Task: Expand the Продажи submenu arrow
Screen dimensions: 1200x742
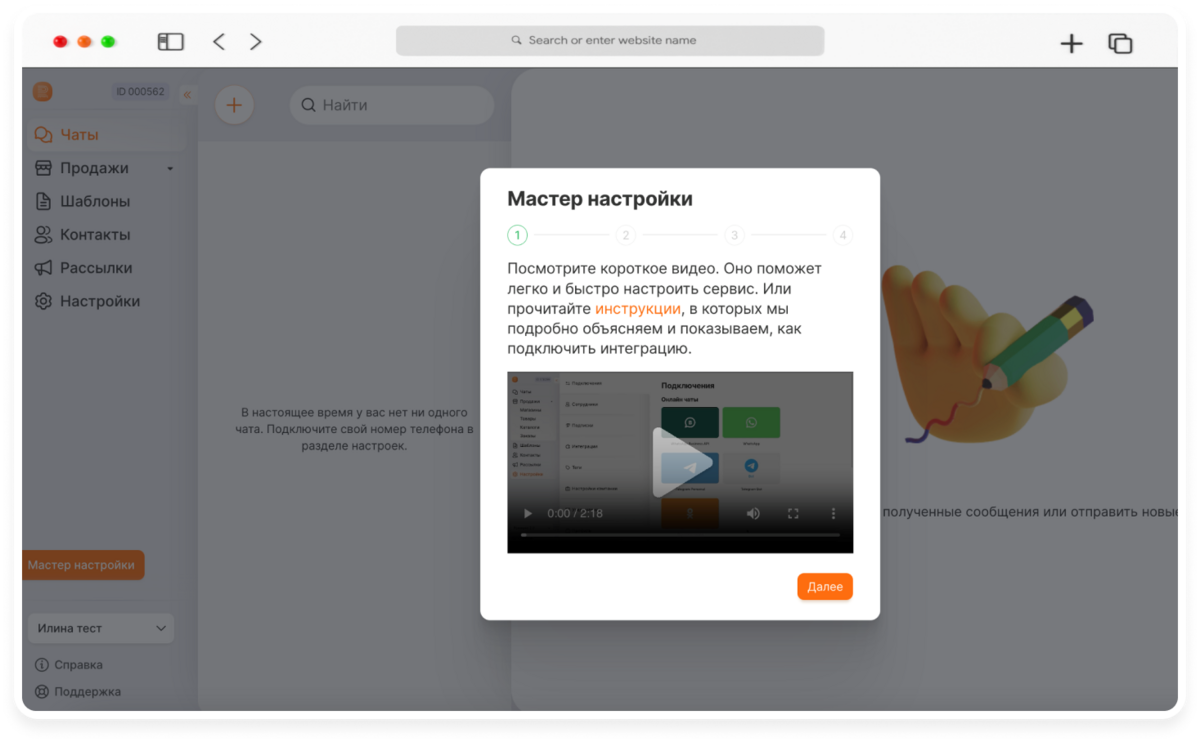Action: tap(170, 169)
